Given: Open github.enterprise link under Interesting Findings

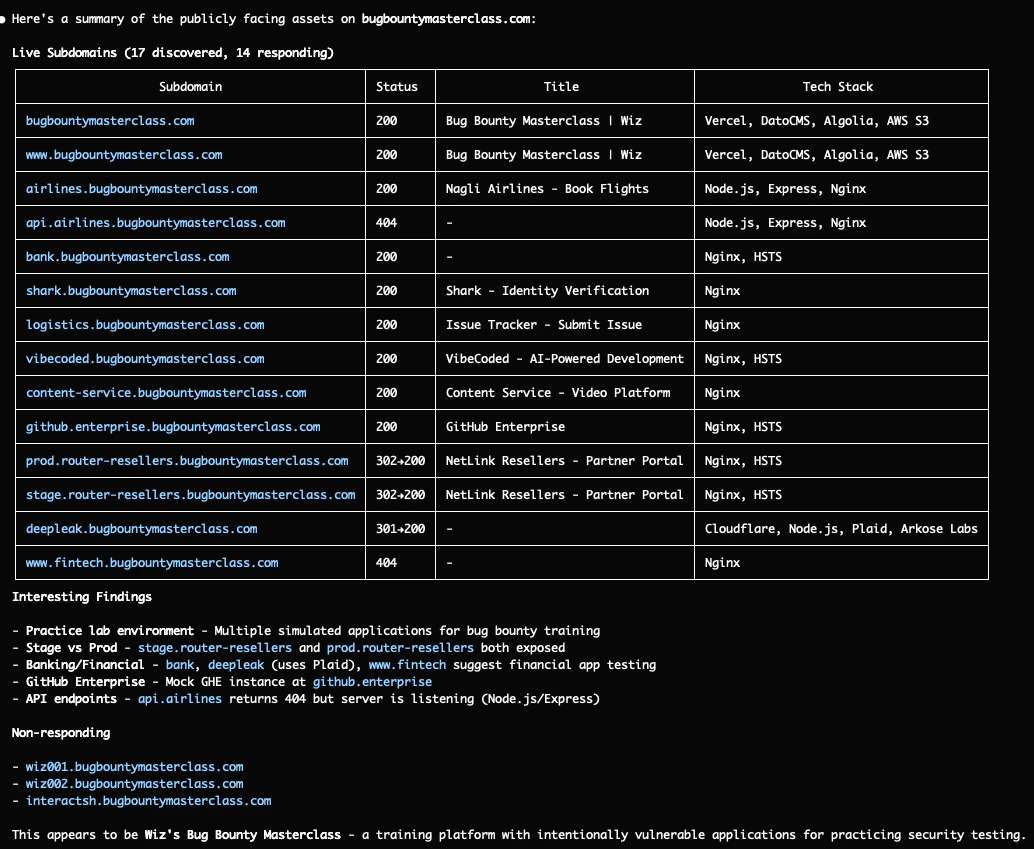Looking at the screenshot, I should point(373,681).
